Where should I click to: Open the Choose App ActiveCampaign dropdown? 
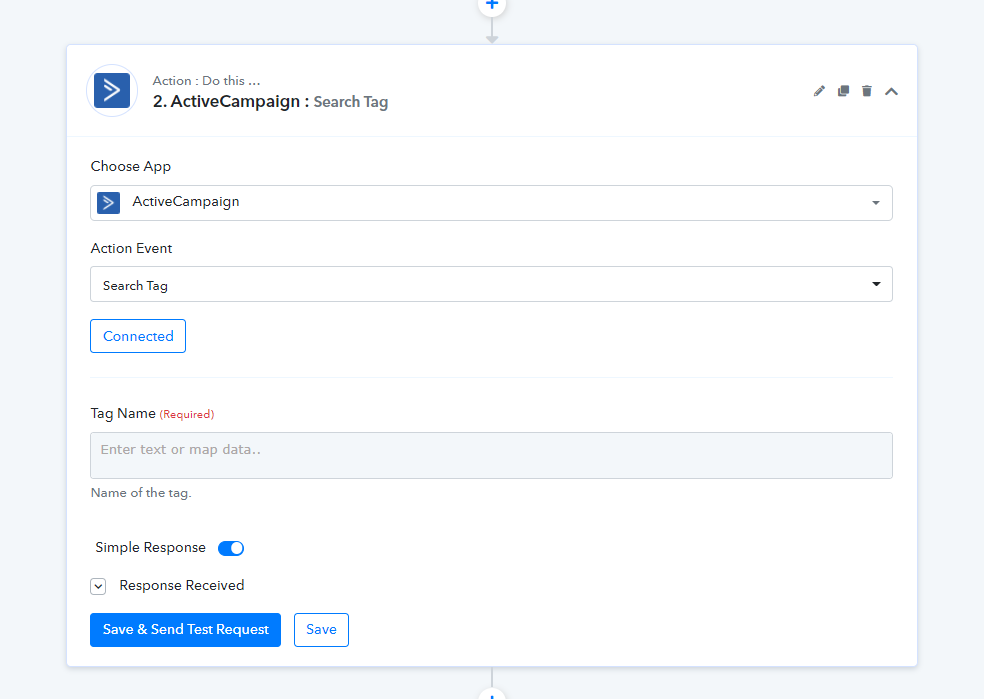491,203
